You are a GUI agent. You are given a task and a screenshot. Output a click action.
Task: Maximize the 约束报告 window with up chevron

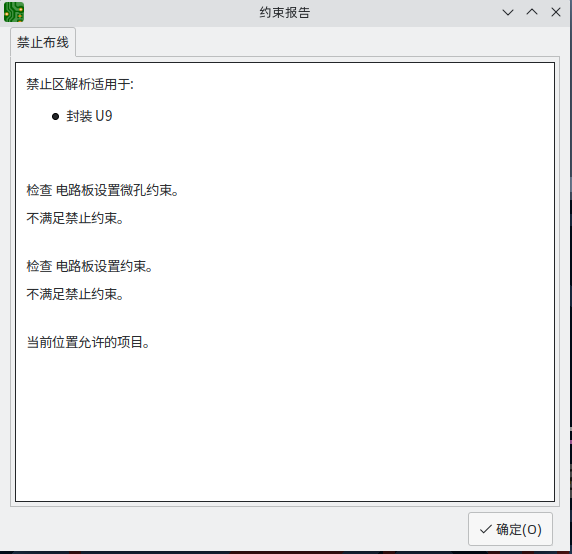[532, 12]
